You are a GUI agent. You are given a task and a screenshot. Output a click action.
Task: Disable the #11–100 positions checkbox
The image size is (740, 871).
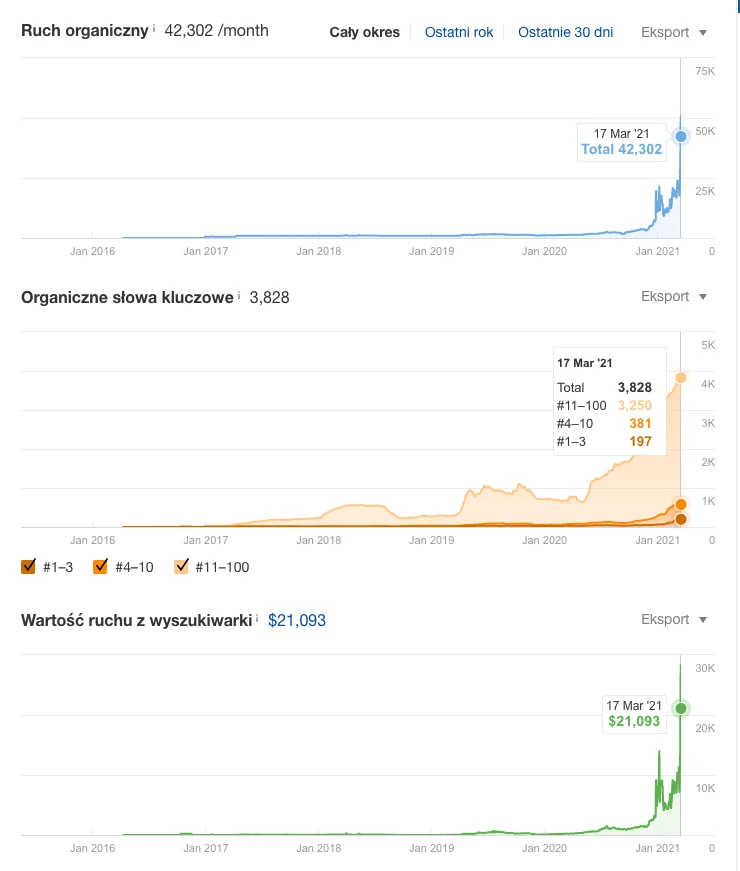point(182,567)
